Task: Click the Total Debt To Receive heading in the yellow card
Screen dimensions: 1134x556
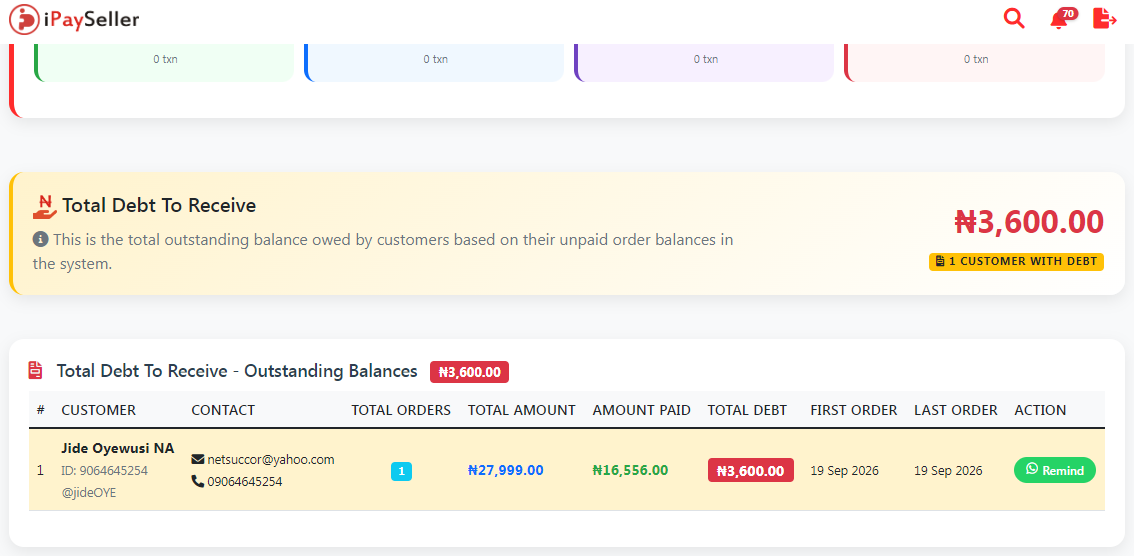Action: pos(159,206)
